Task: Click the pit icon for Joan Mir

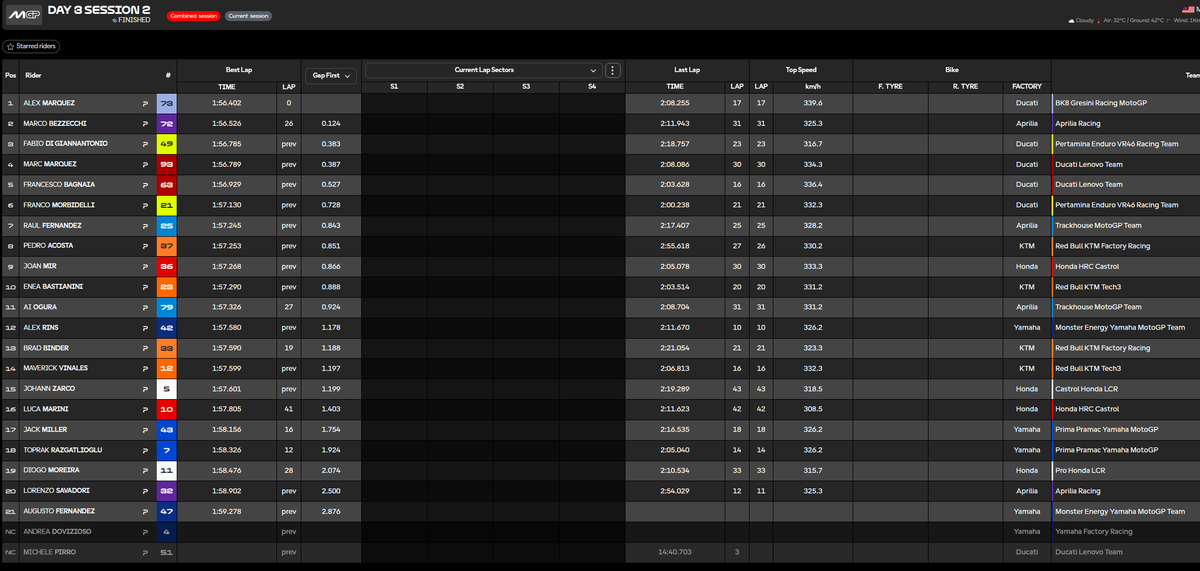Action: [145, 266]
